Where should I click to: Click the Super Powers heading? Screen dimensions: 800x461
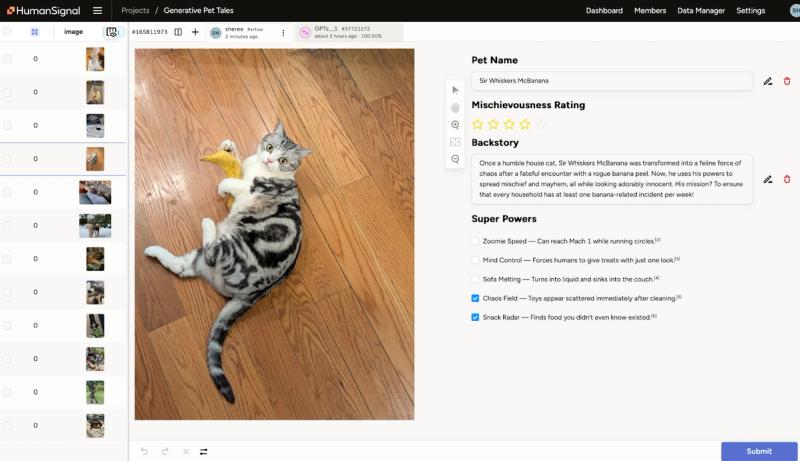(x=504, y=219)
